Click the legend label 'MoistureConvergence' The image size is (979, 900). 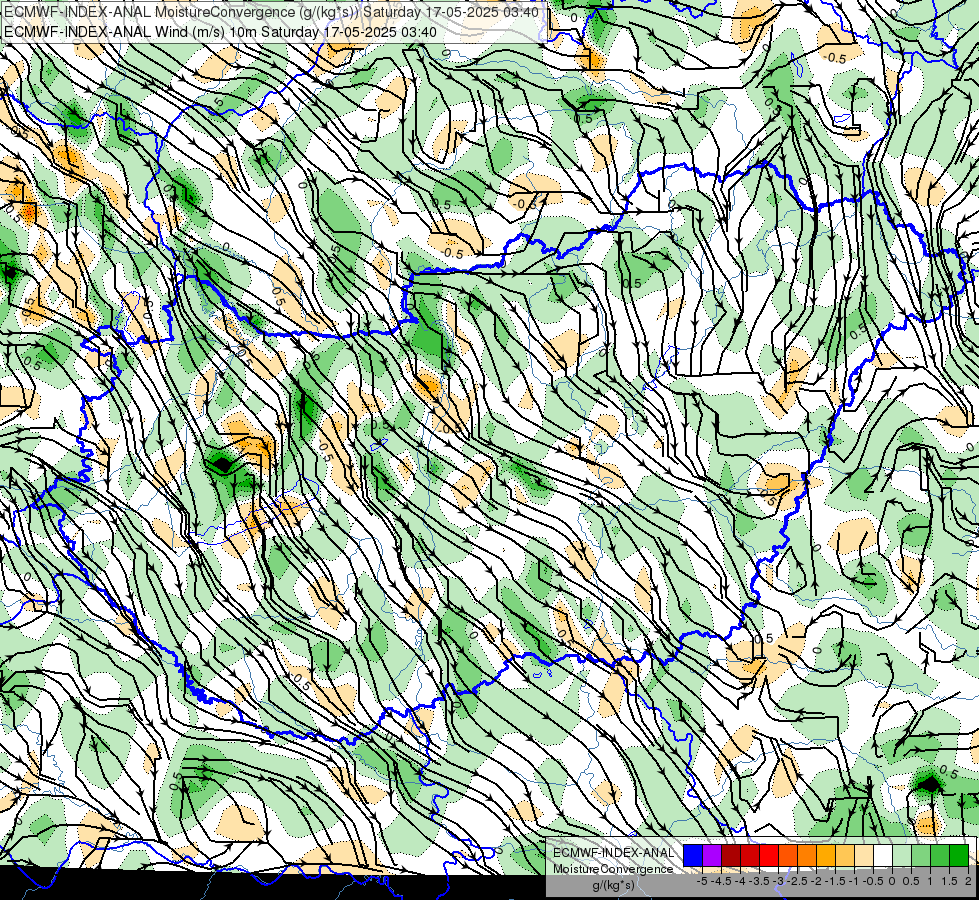click(x=613, y=869)
